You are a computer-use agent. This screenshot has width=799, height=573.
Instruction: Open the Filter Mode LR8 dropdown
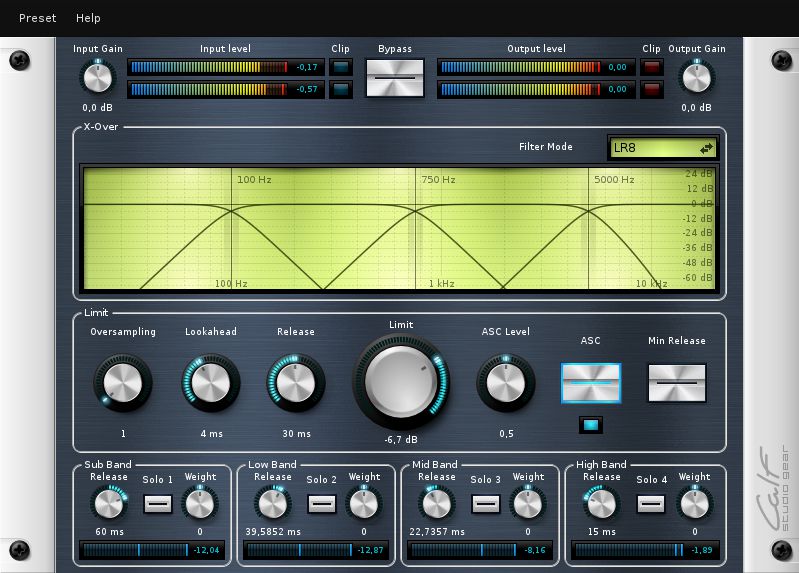point(663,148)
